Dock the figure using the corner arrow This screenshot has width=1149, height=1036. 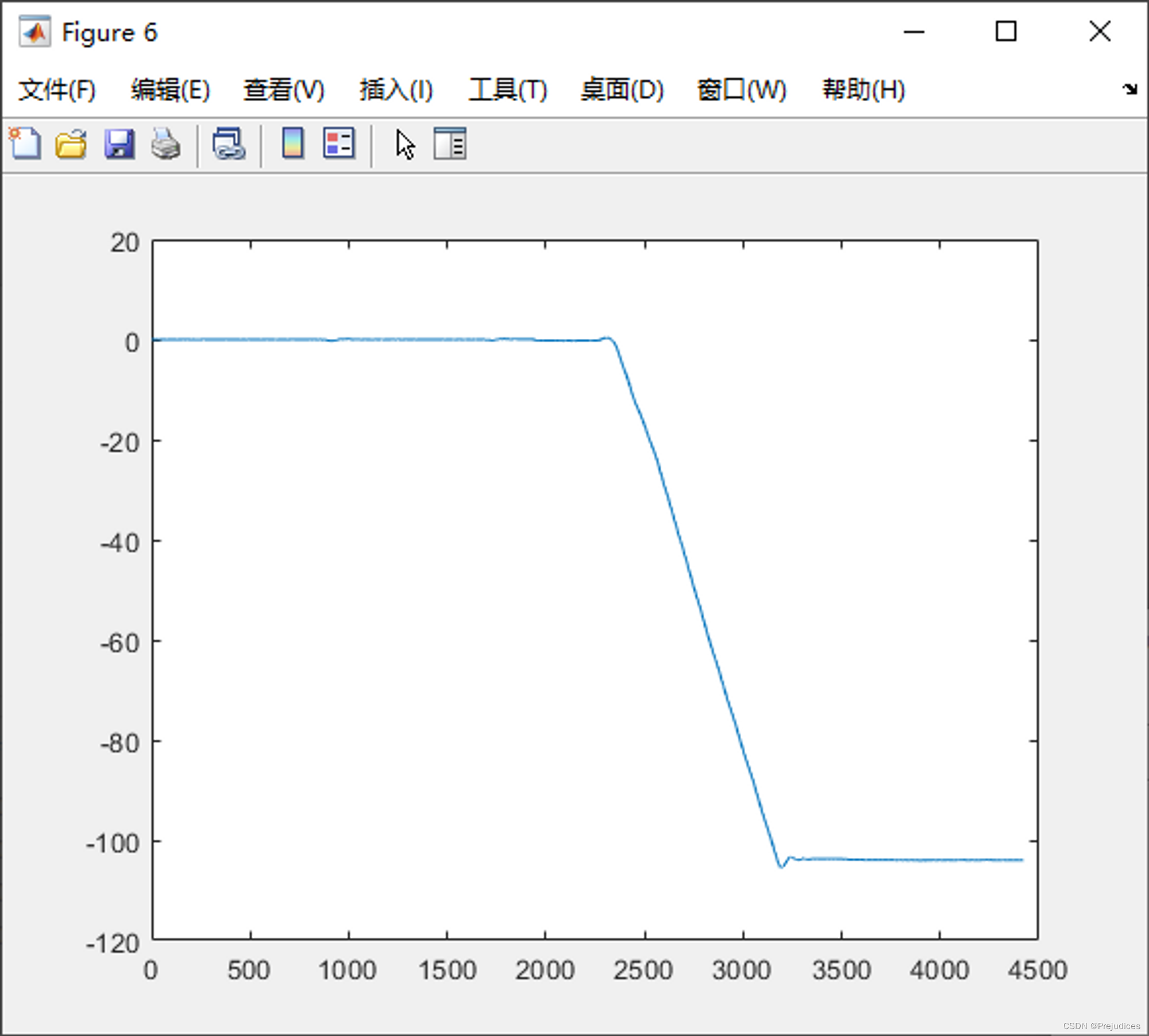click(1129, 88)
